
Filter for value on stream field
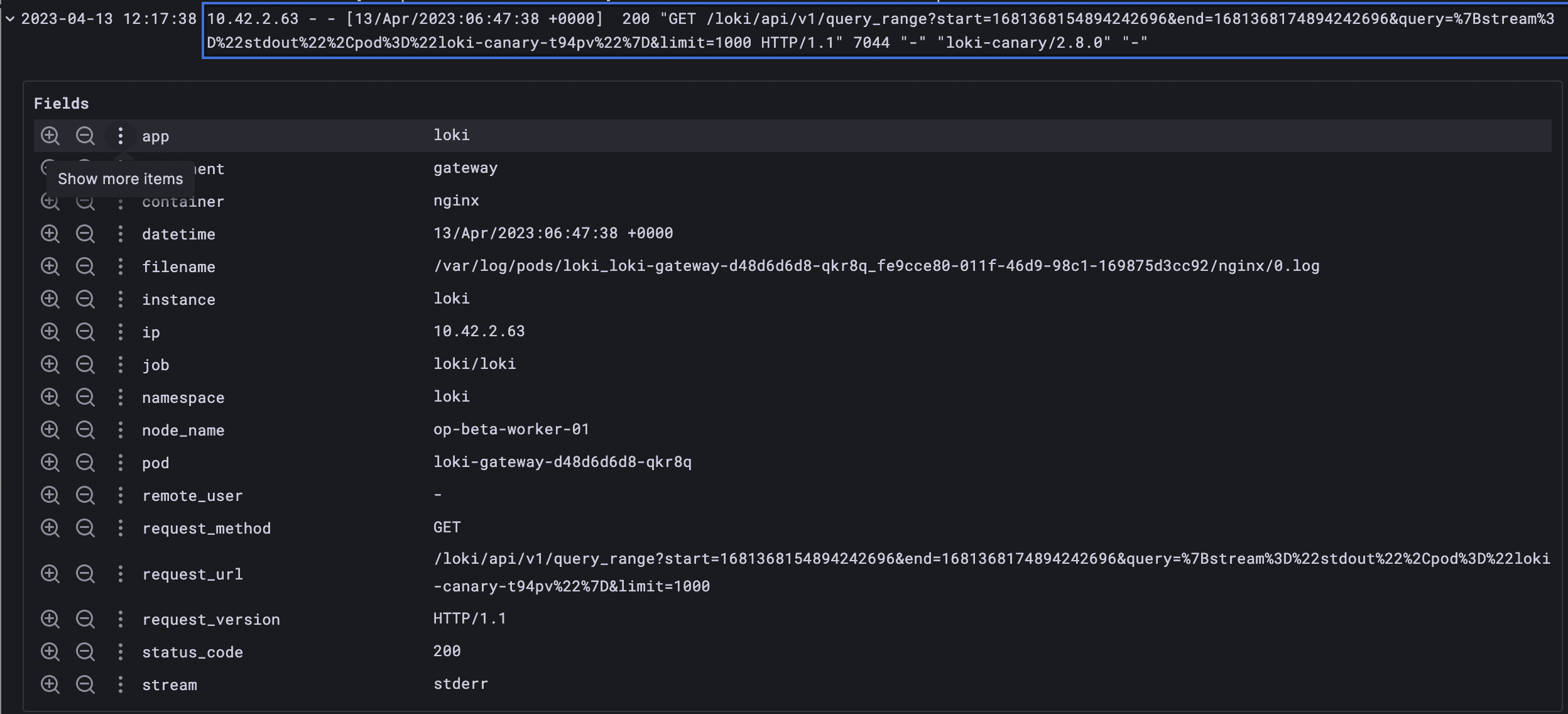[50, 684]
